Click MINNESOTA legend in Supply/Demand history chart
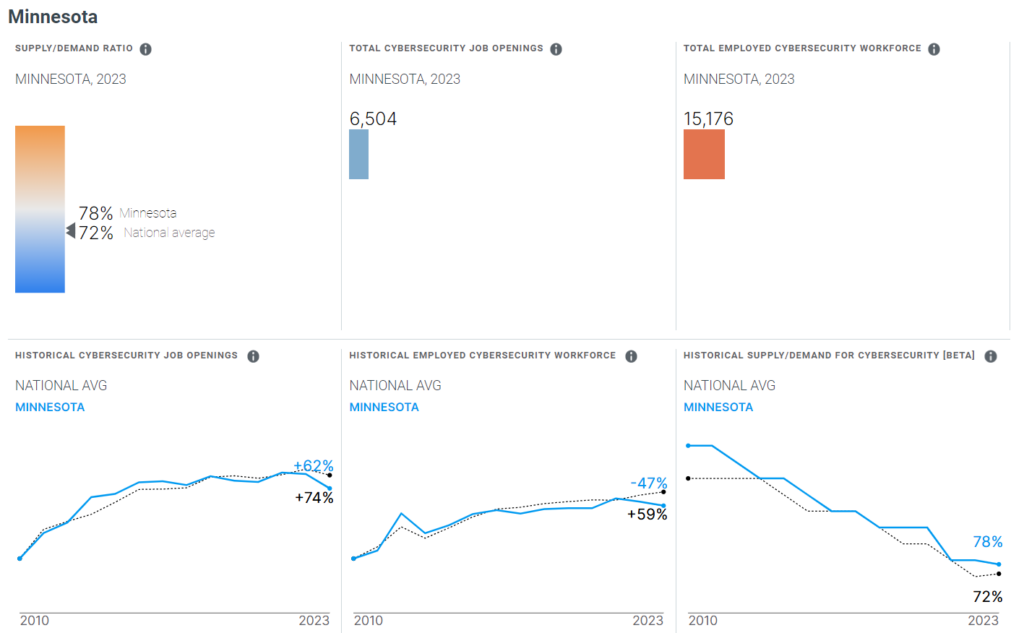 tap(718, 407)
